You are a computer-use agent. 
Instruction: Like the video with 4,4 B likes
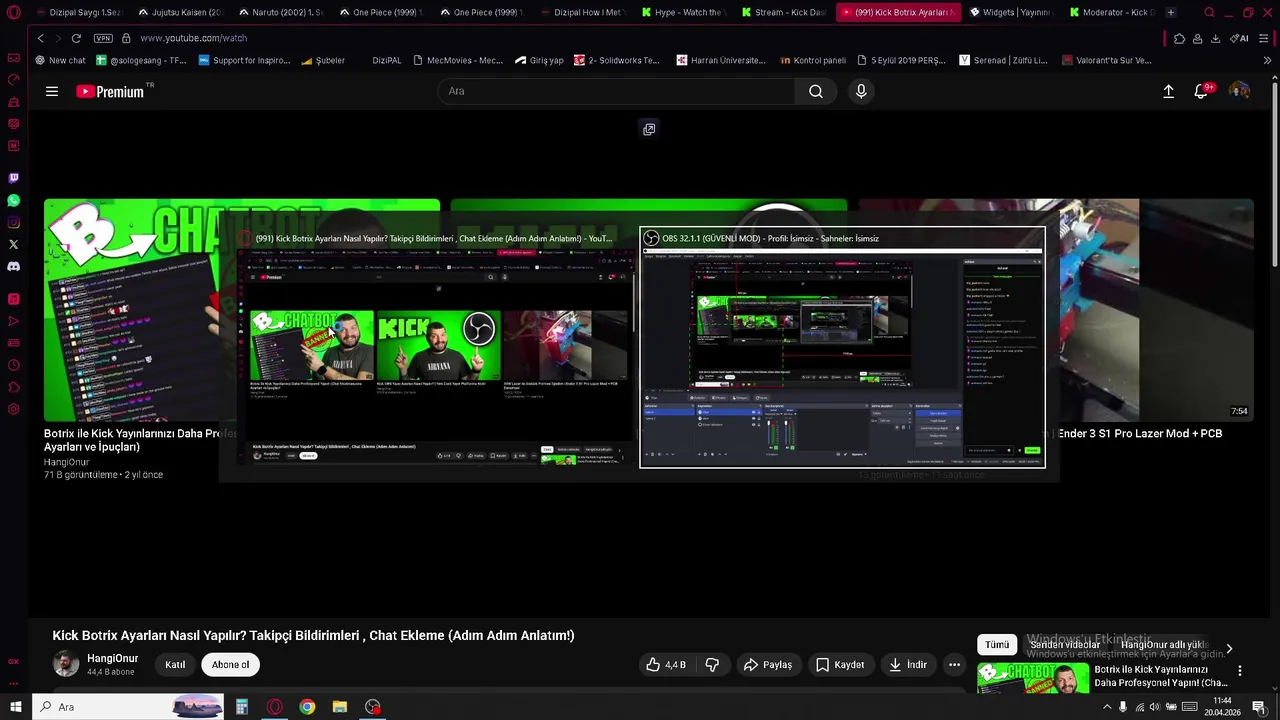point(666,664)
